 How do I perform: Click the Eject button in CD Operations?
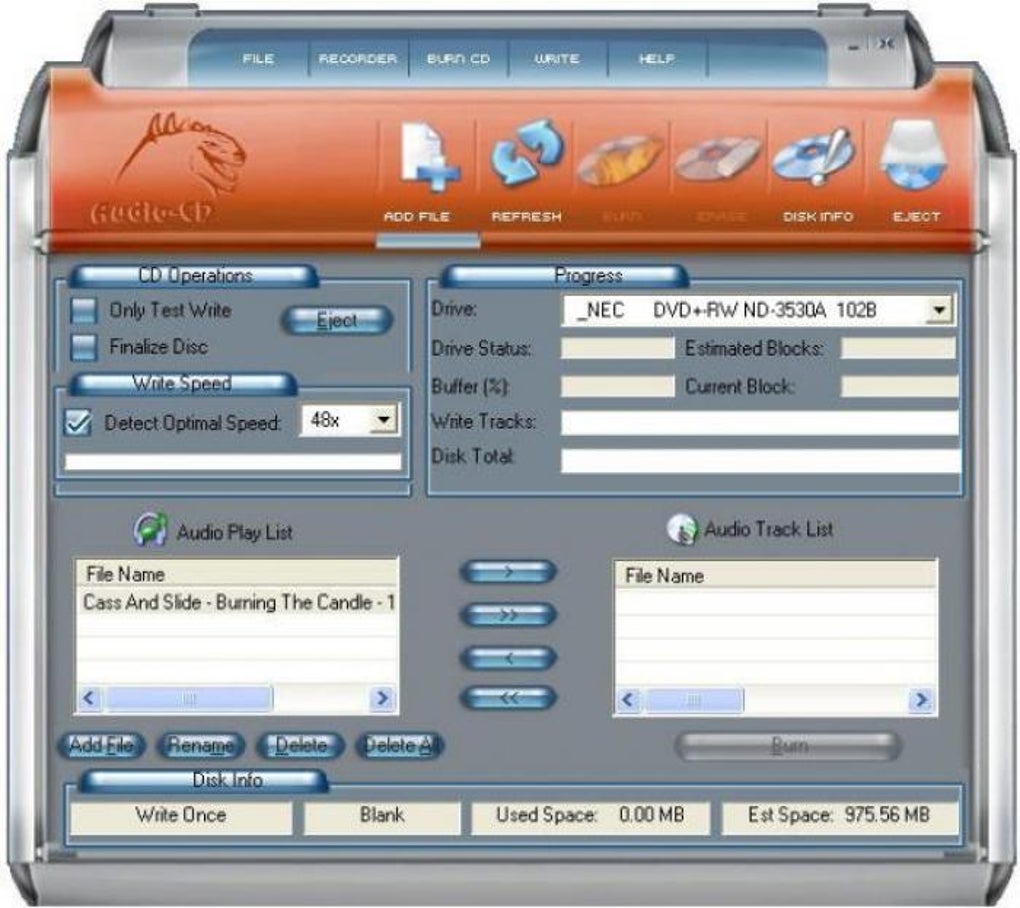click(337, 320)
